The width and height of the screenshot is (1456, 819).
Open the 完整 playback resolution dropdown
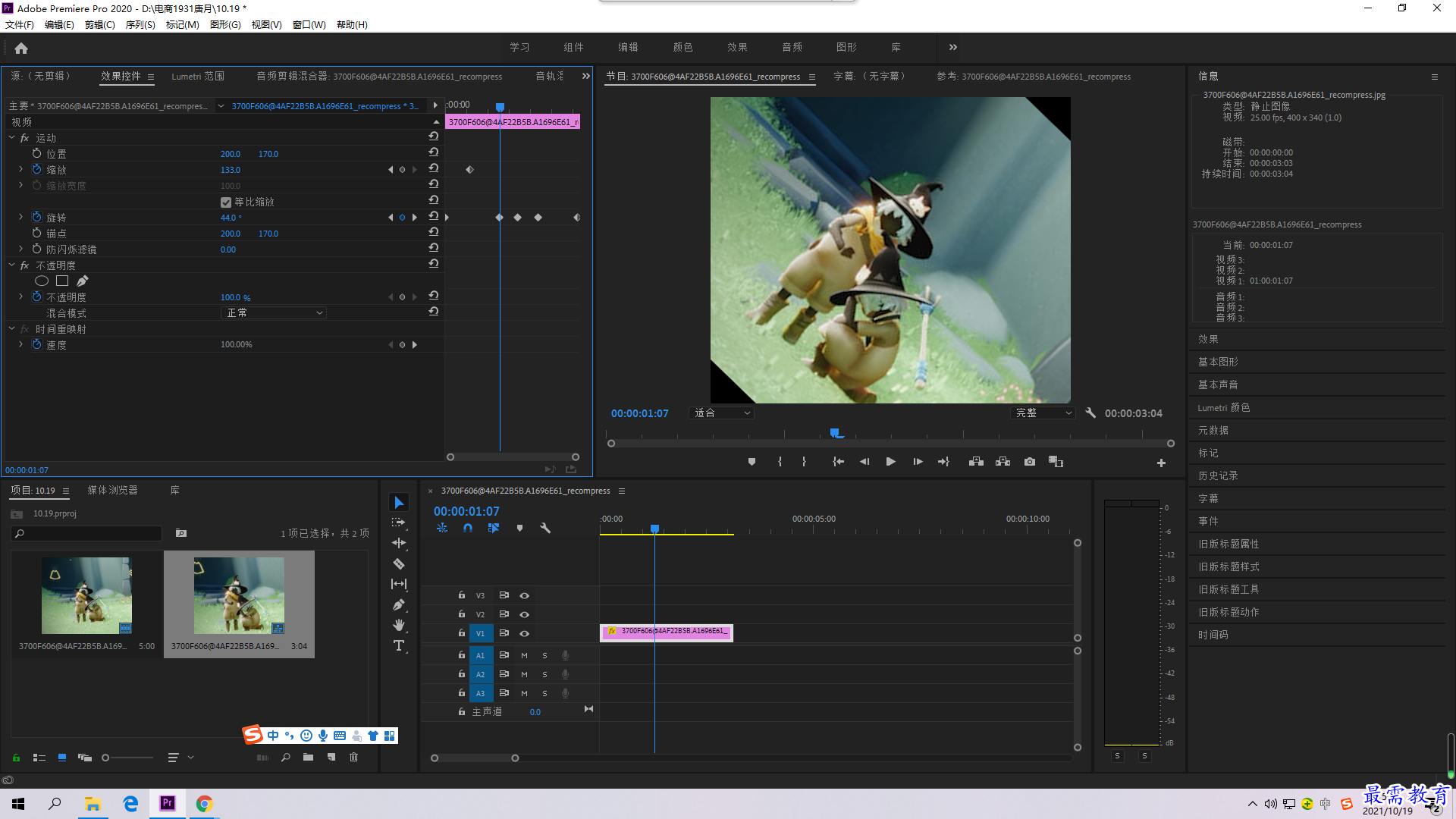(x=1043, y=413)
